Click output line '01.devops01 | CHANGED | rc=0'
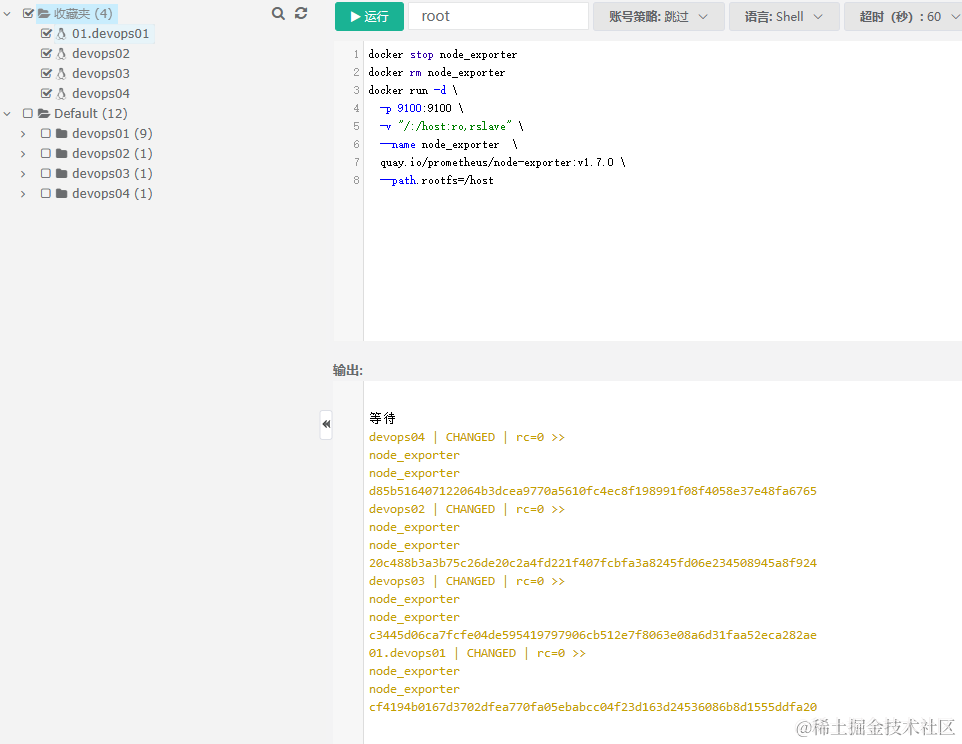 coord(477,653)
